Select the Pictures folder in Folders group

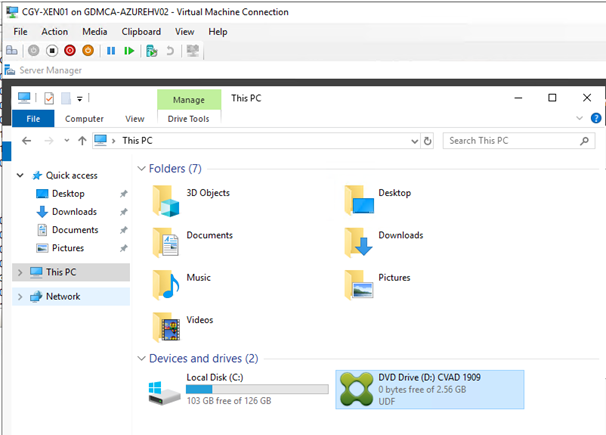pyautogui.click(x=377, y=285)
